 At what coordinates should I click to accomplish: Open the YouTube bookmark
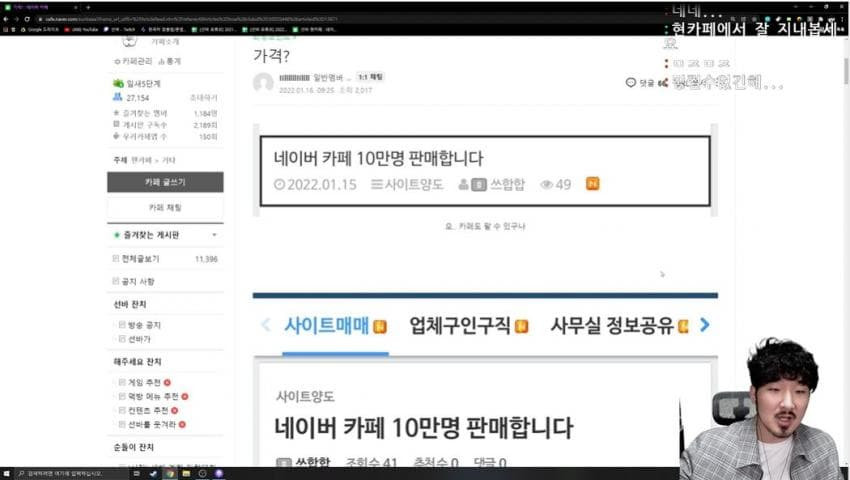click(x=81, y=29)
